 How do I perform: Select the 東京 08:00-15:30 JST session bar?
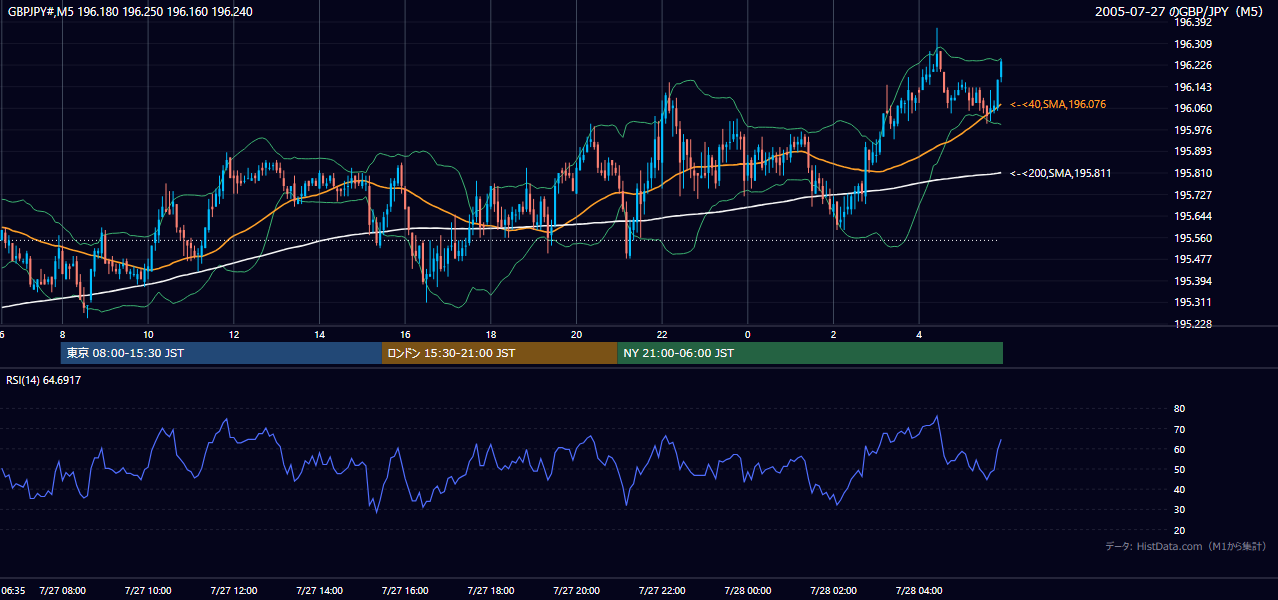[x=221, y=353]
